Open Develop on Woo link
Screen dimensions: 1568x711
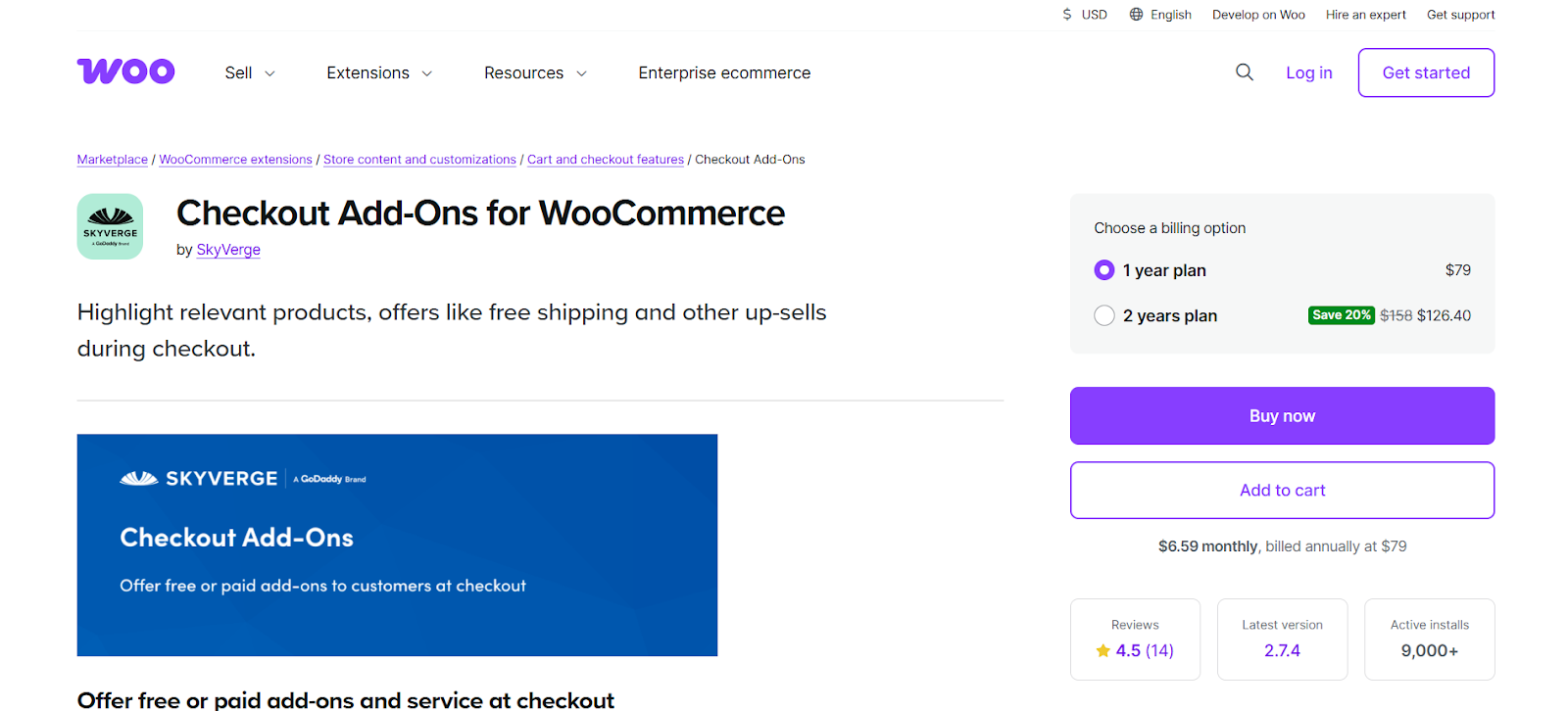click(x=1258, y=15)
